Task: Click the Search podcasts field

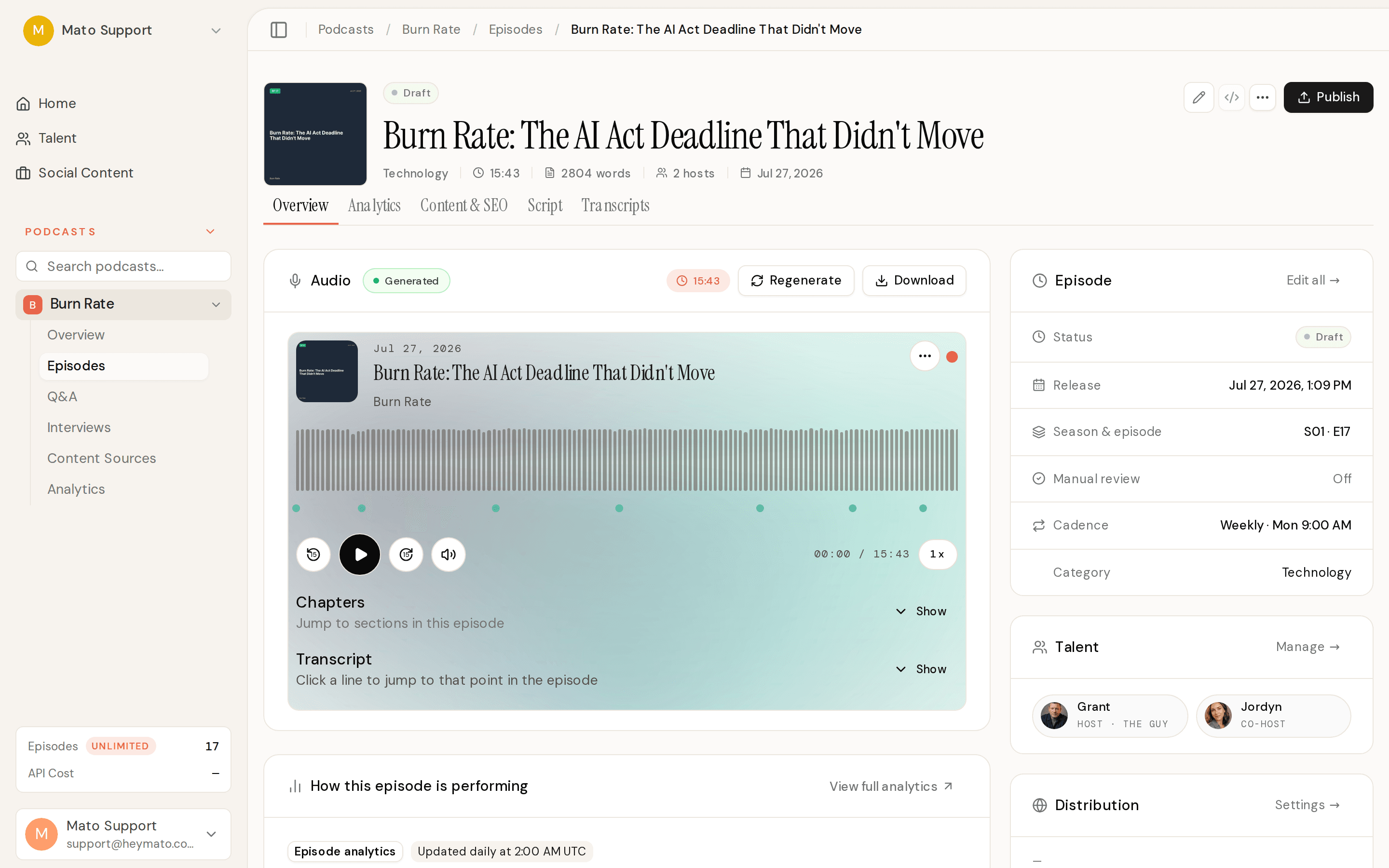Action: pos(123,266)
